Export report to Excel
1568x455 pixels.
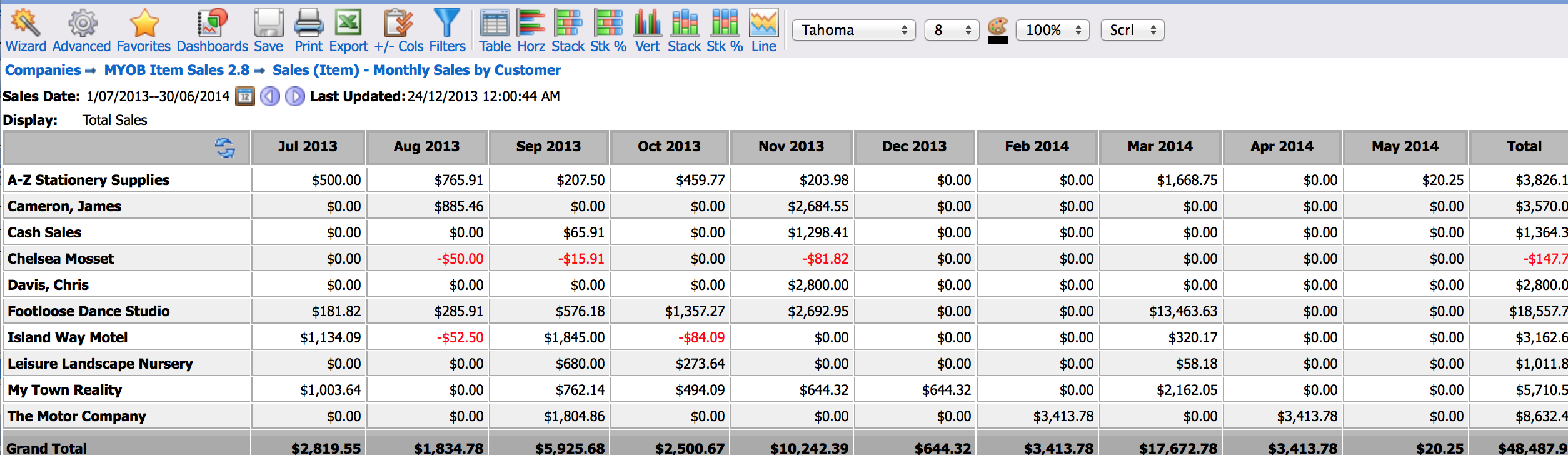(348, 30)
